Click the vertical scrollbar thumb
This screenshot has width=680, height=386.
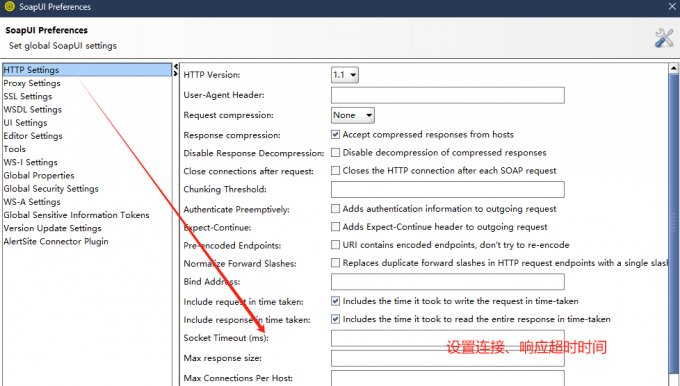pyautogui.click(x=673, y=223)
